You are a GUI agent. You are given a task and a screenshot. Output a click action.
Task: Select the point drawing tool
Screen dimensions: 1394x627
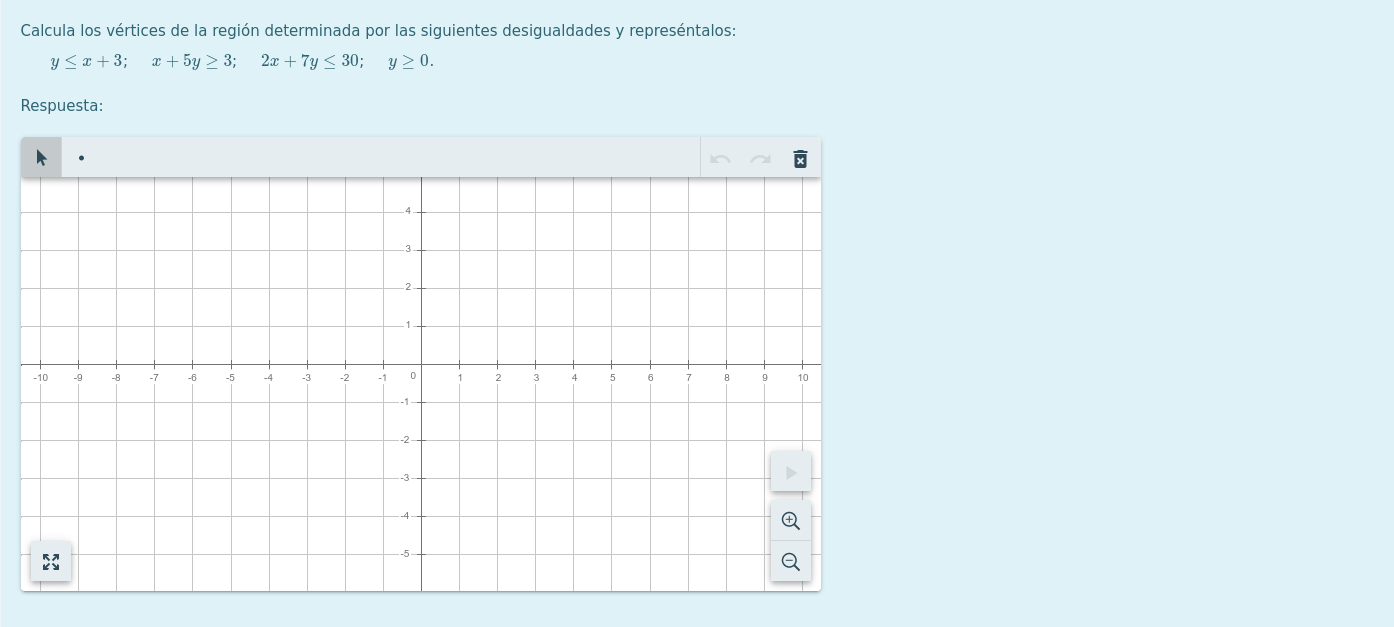[81, 158]
